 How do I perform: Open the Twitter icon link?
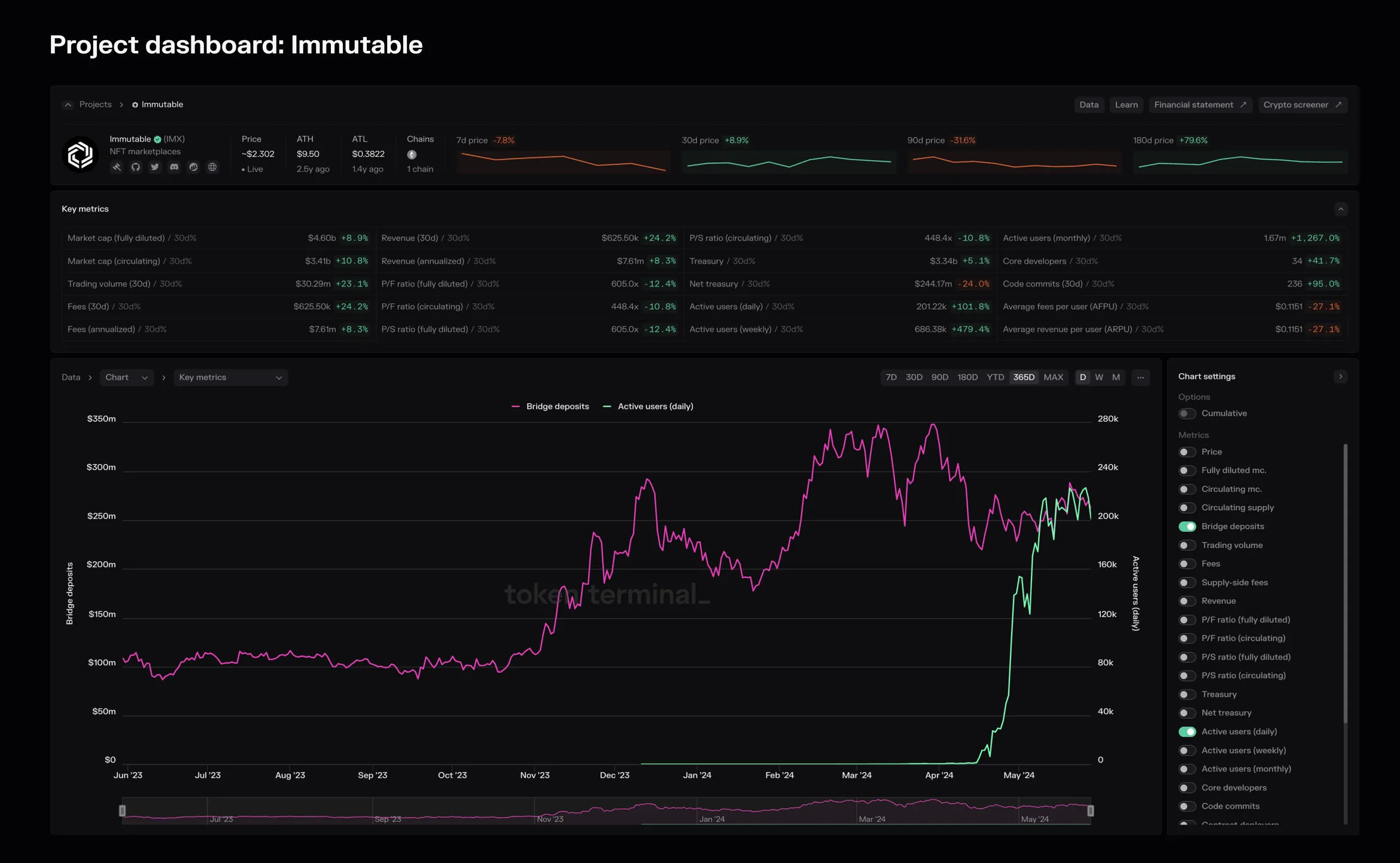[155, 167]
